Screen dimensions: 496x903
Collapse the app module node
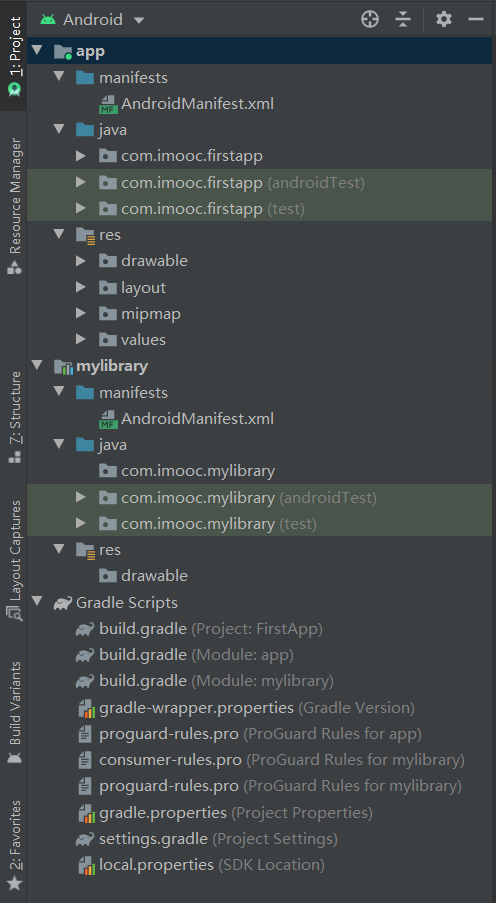tap(37, 51)
